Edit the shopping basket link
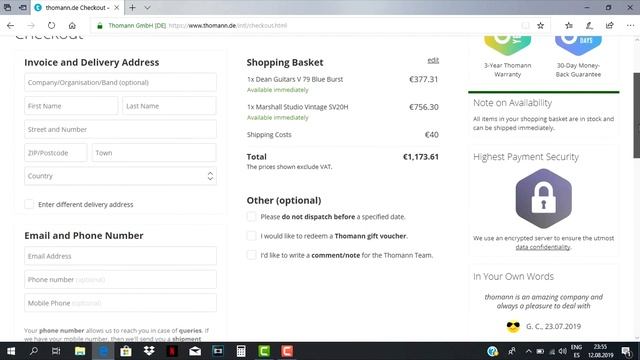The image size is (640, 360). click(433, 60)
